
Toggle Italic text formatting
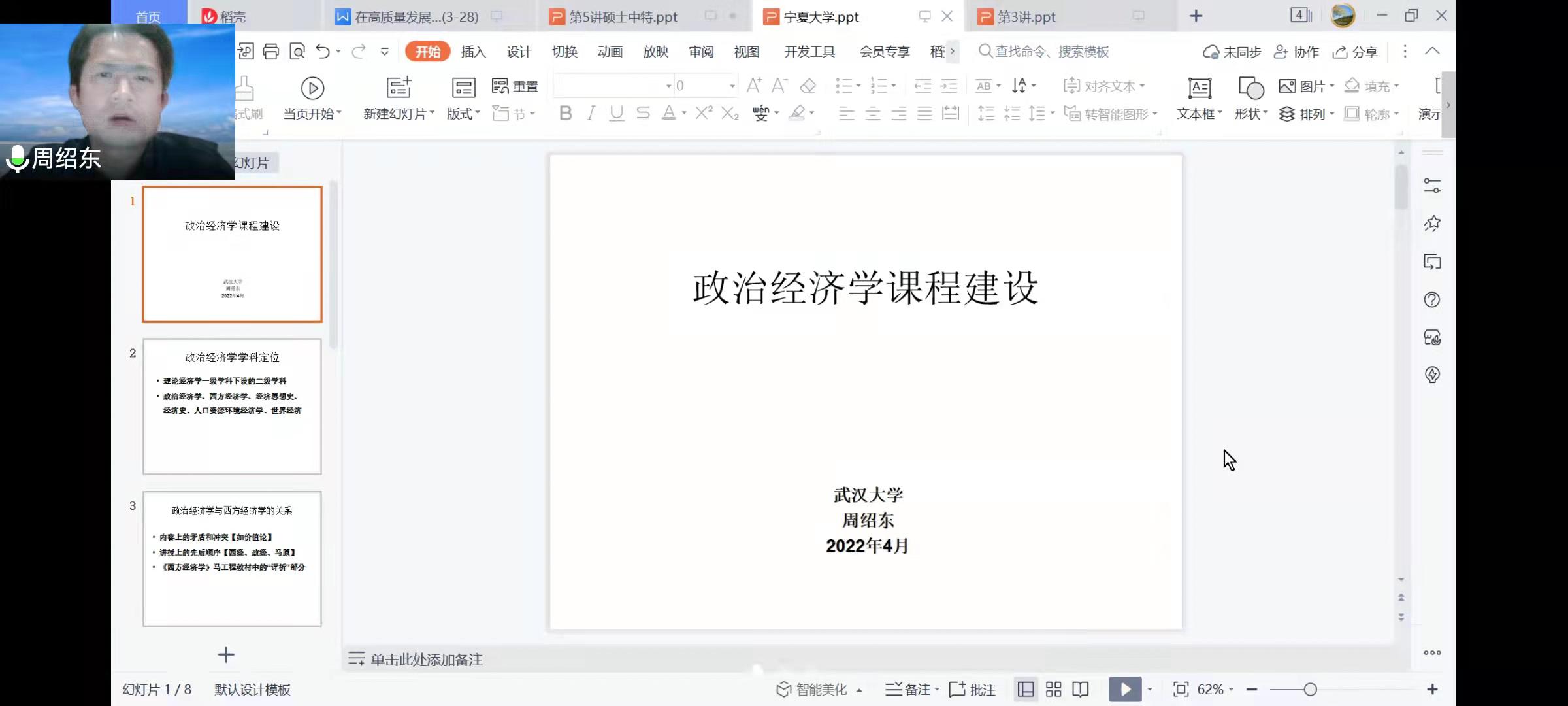tap(591, 114)
